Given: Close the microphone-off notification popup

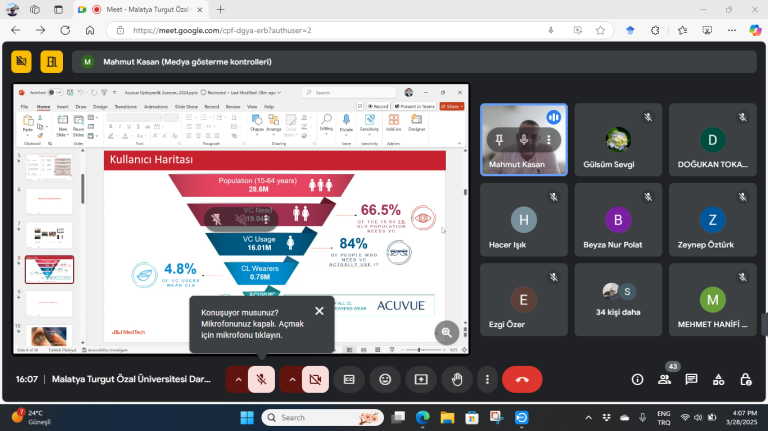Looking at the screenshot, I should (319, 310).
